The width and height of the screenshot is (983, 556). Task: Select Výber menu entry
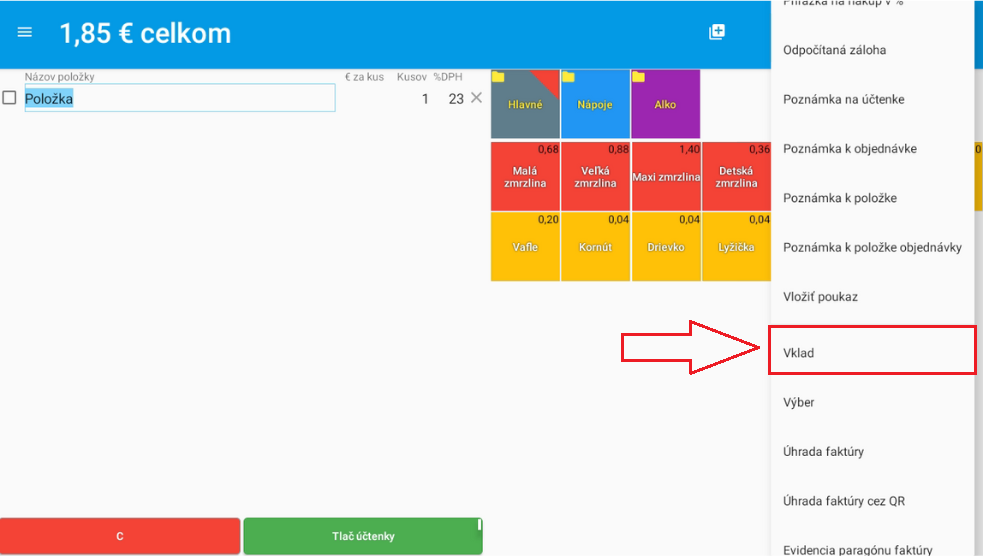pos(871,402)
